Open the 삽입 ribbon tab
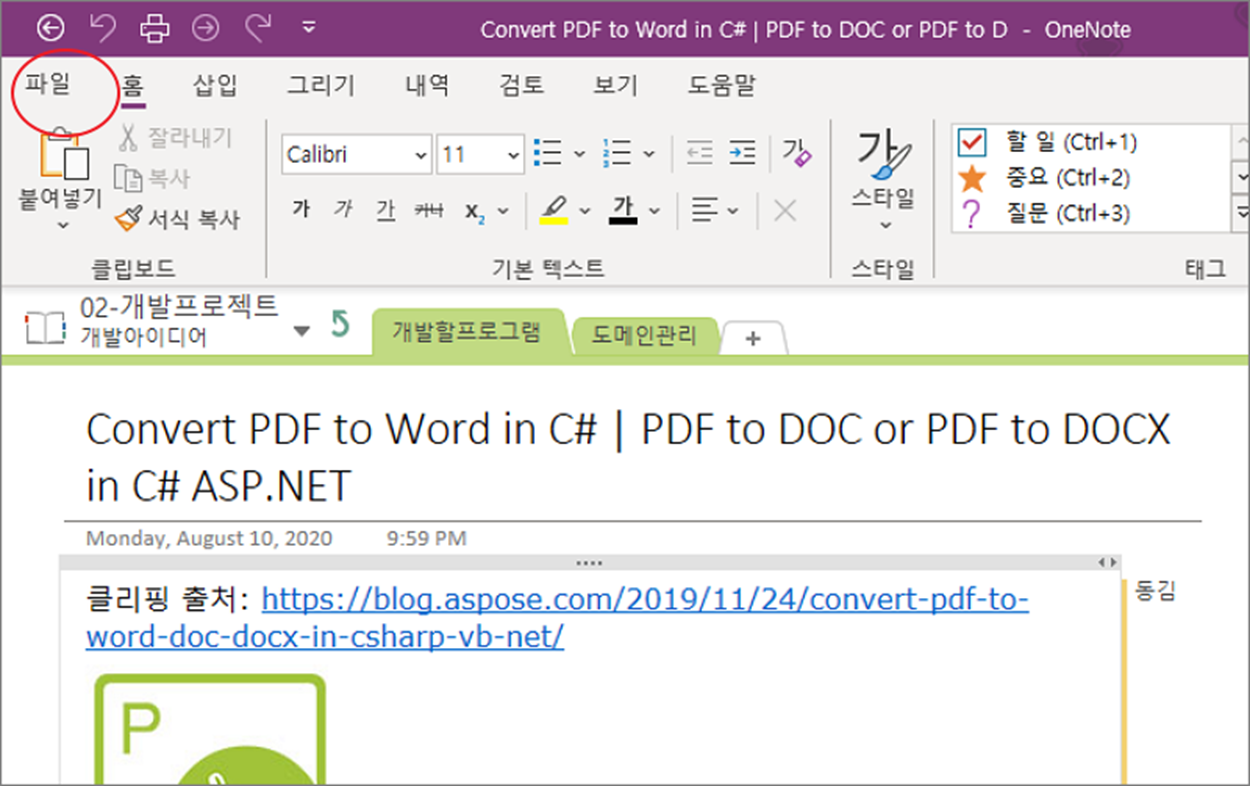Image resolution: width=1250 pixels, height=786 pixels. pyautogui.click(x=215, y=85)
